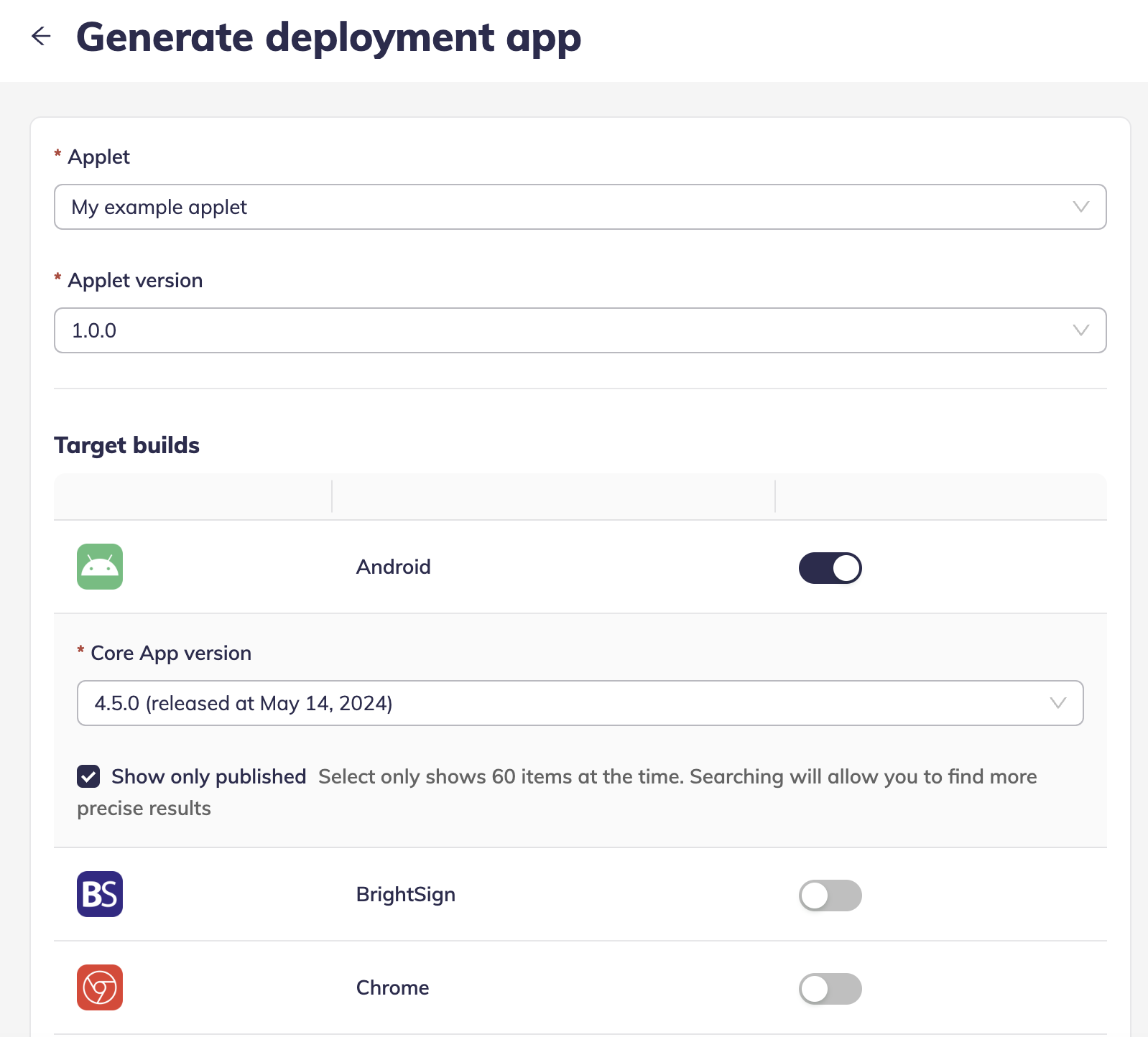Click the 'Generate deployment app' page title
Viewport: 1148px width, 1037px height.
pos(328,37)
